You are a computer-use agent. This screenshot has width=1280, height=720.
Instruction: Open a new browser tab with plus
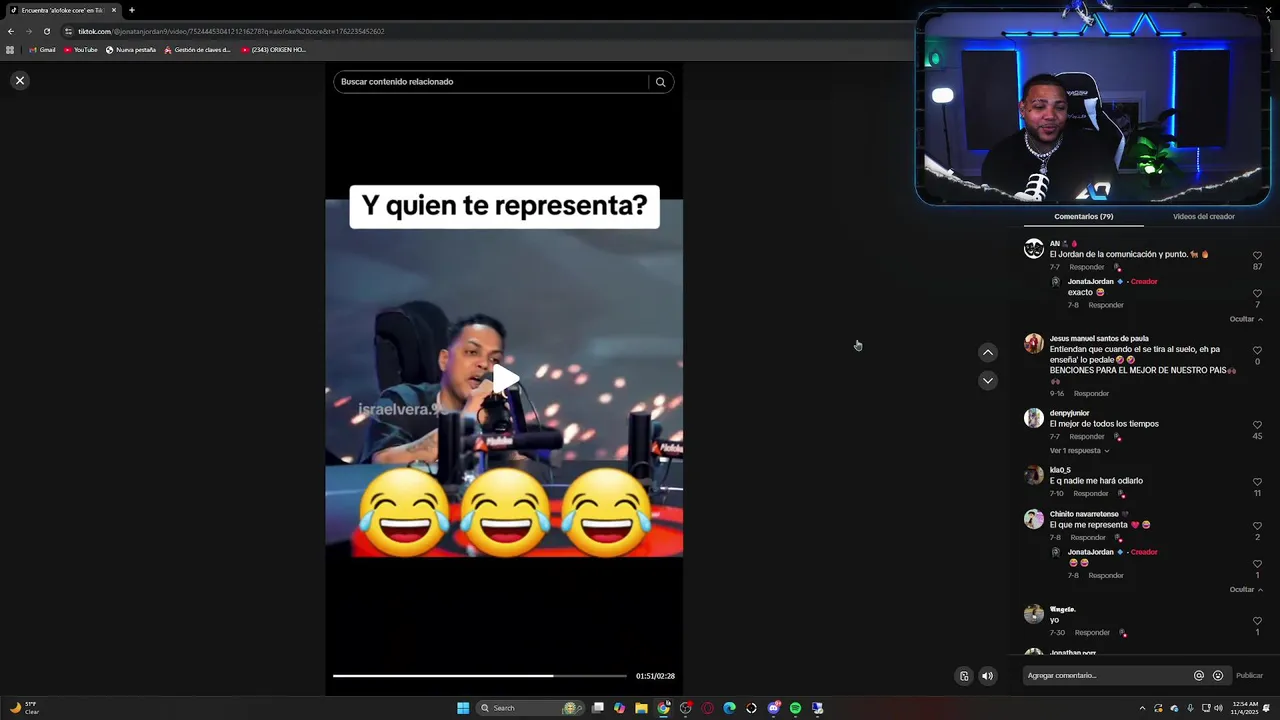coord(131,10)
